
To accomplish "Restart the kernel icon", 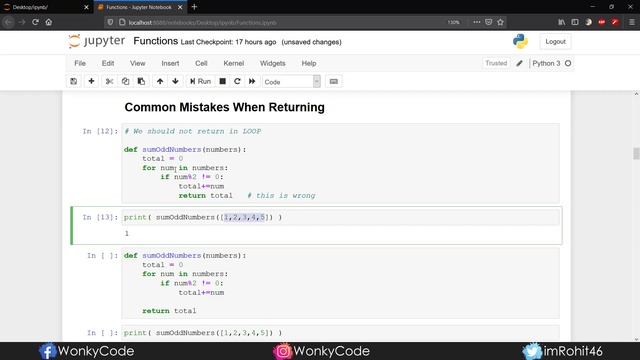I will (x=237, y=81).
